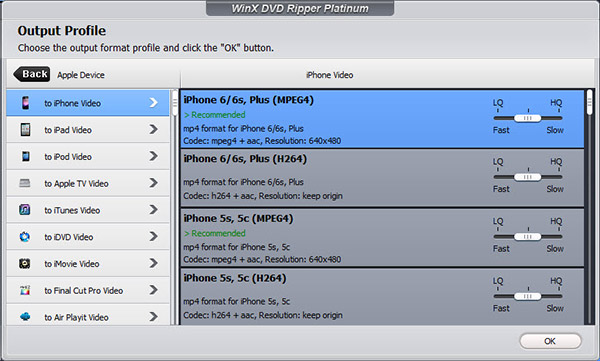
Task: Click the Apple TV device icon
Action: pyautogui.click(x=25, y=183)
